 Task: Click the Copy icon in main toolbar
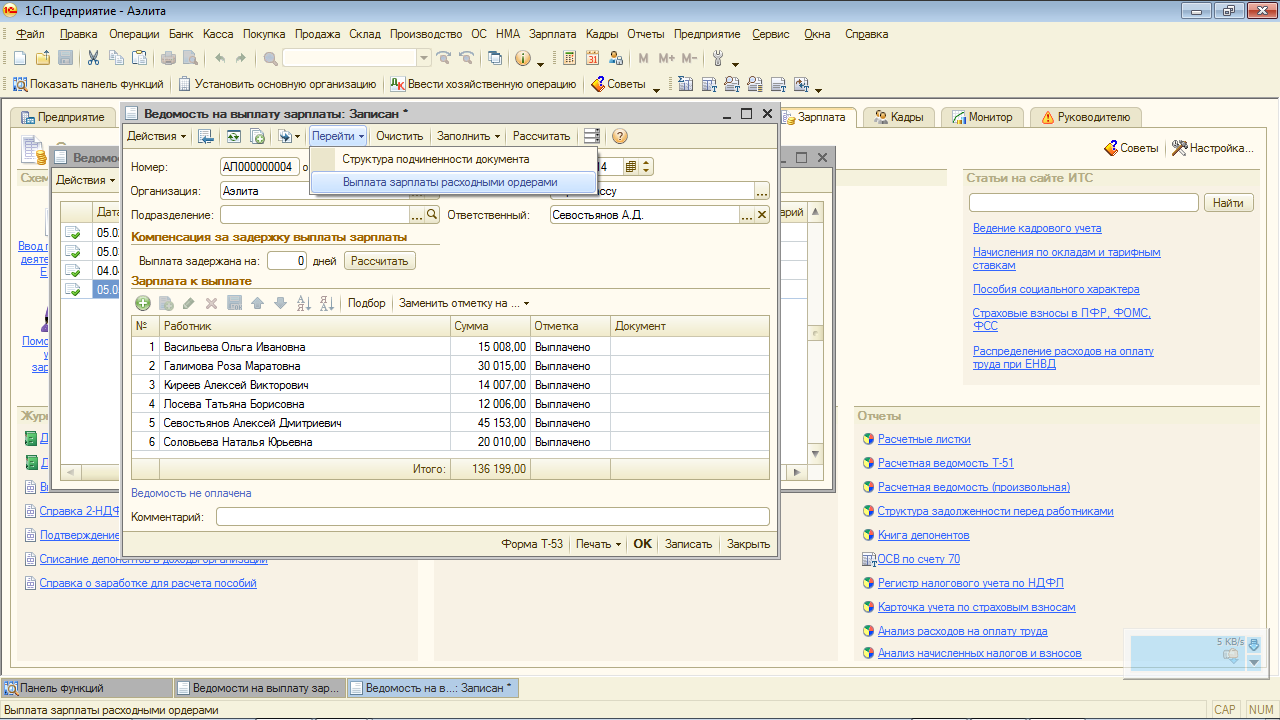[116, 58]
